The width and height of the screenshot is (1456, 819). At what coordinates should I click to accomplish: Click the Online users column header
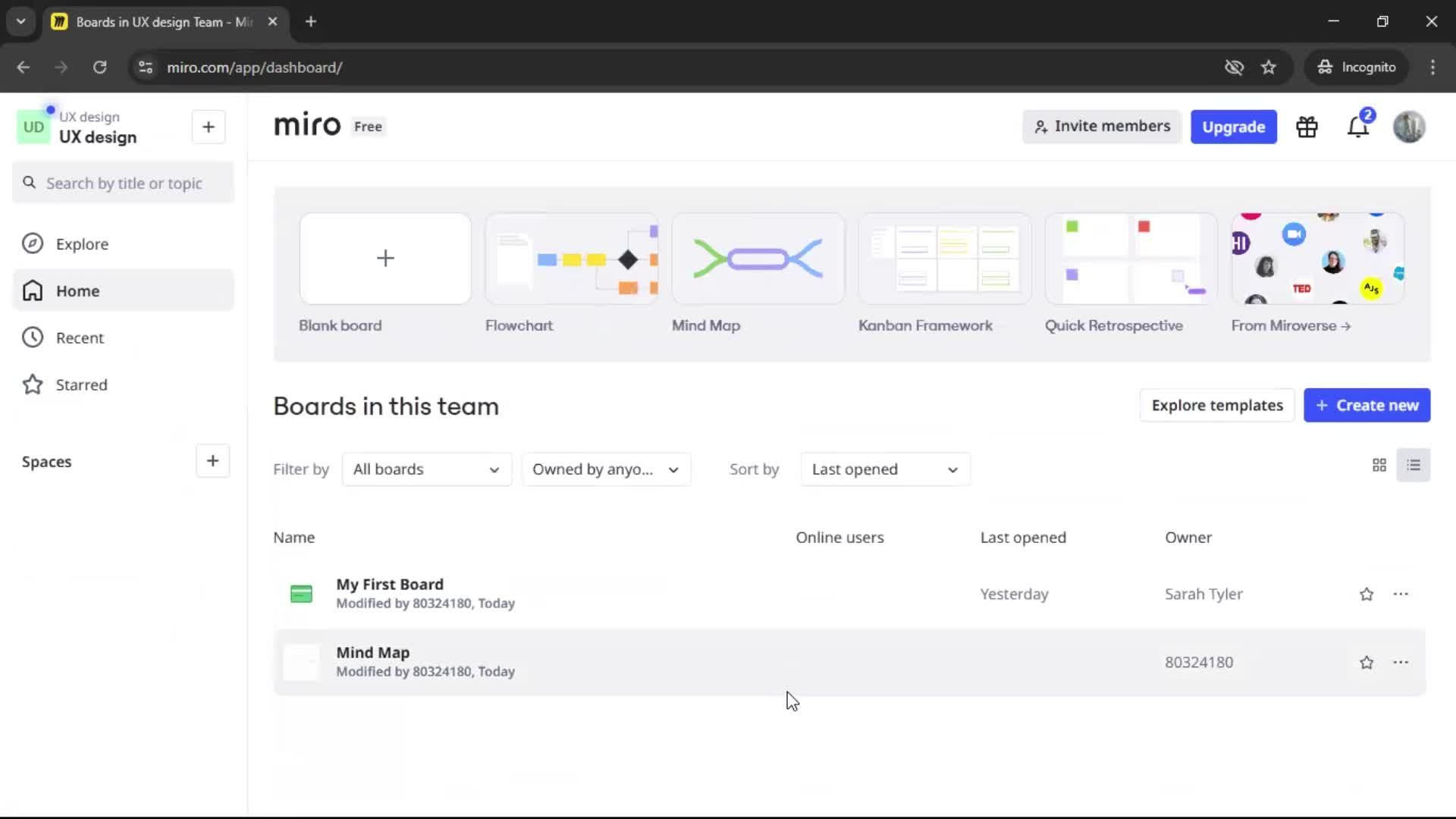(x=839, y=538)
